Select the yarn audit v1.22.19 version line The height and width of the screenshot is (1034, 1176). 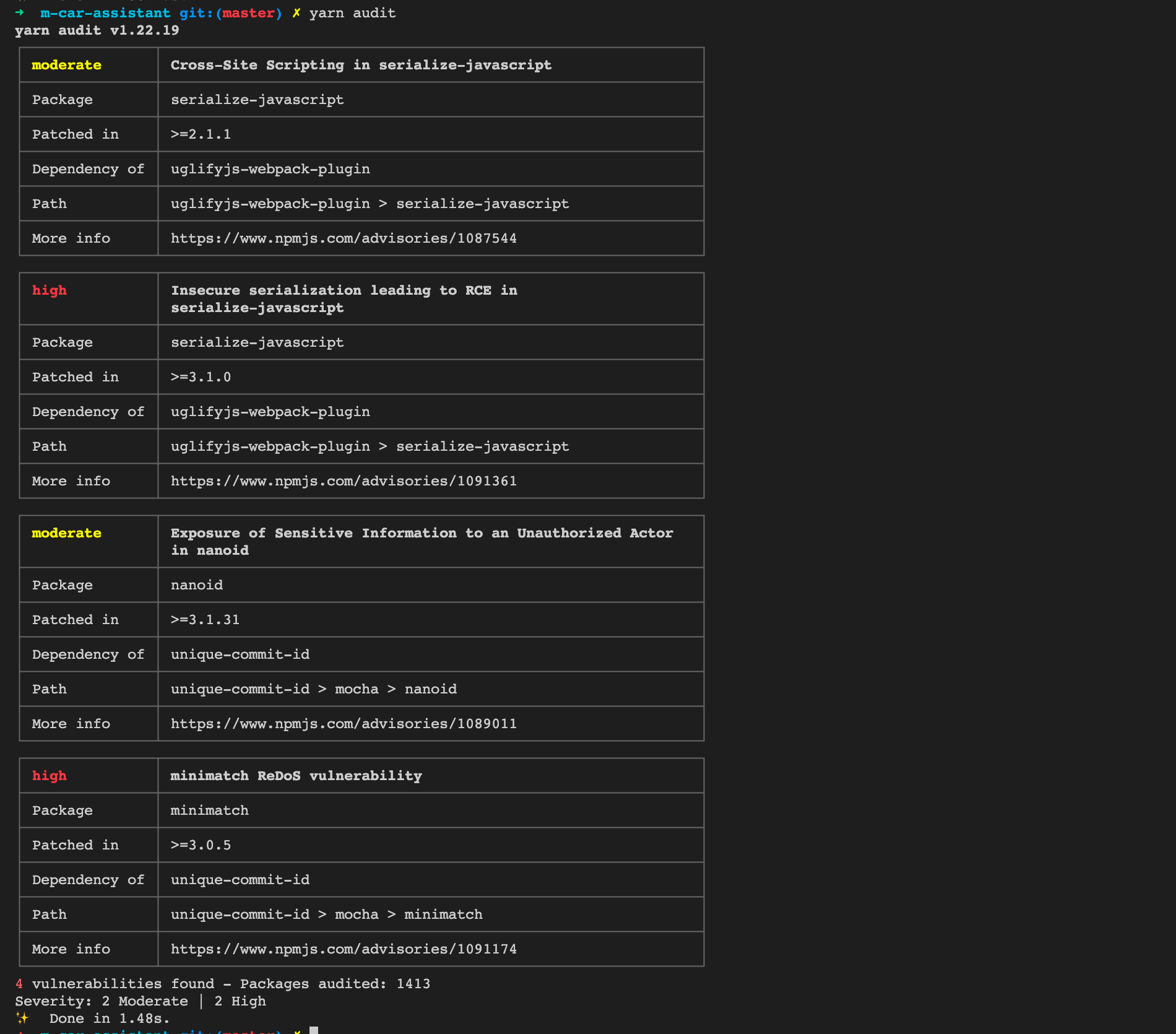(x=97, y=30)
